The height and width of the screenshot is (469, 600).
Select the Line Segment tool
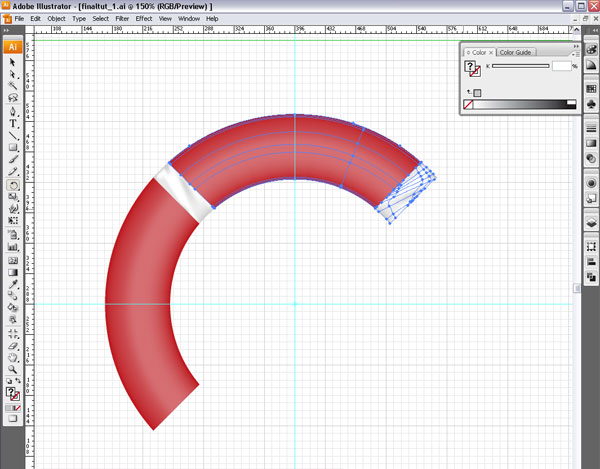coord(13,135)
